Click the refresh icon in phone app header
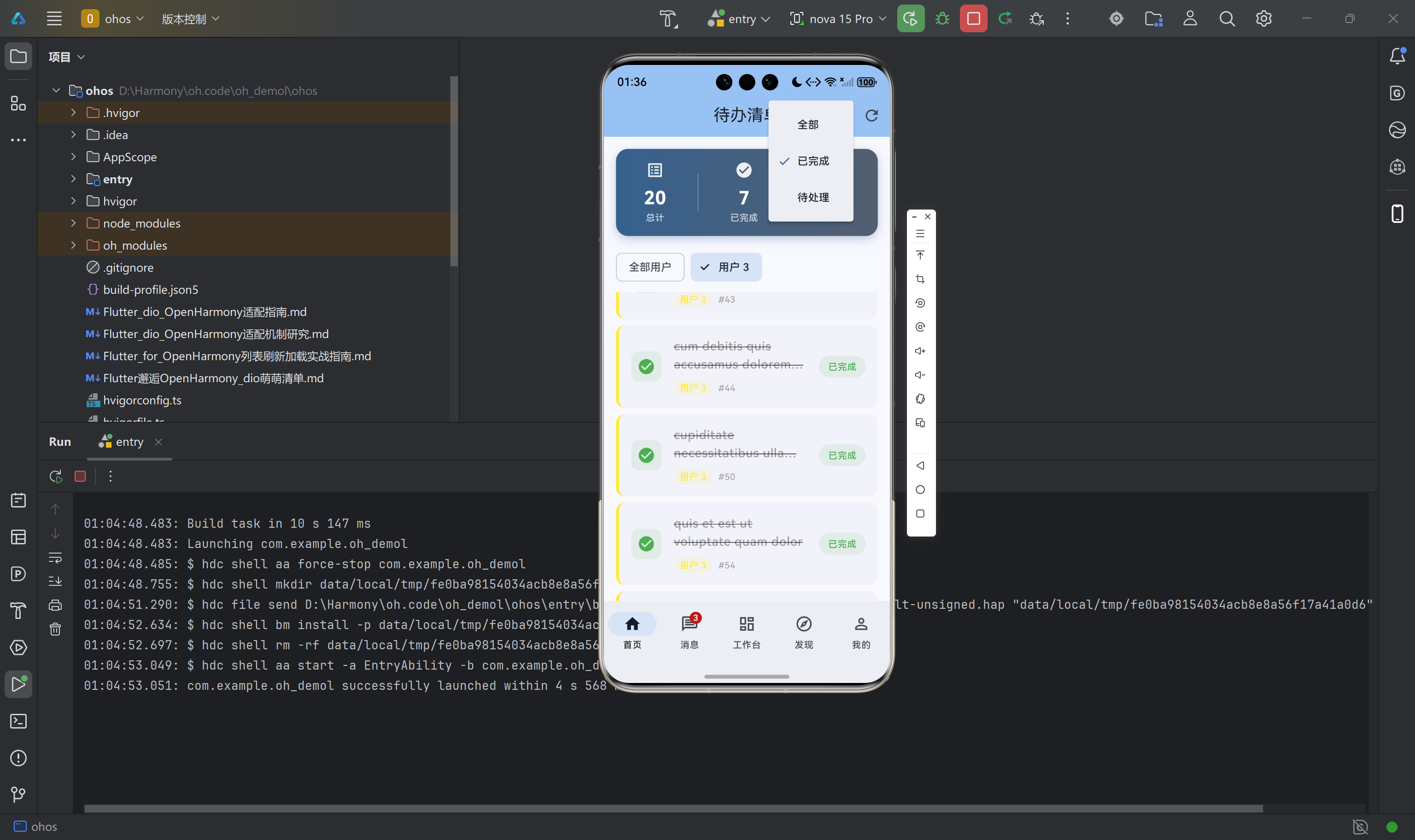The width and height of the screenshot is (1415, 840). point(871,116)
